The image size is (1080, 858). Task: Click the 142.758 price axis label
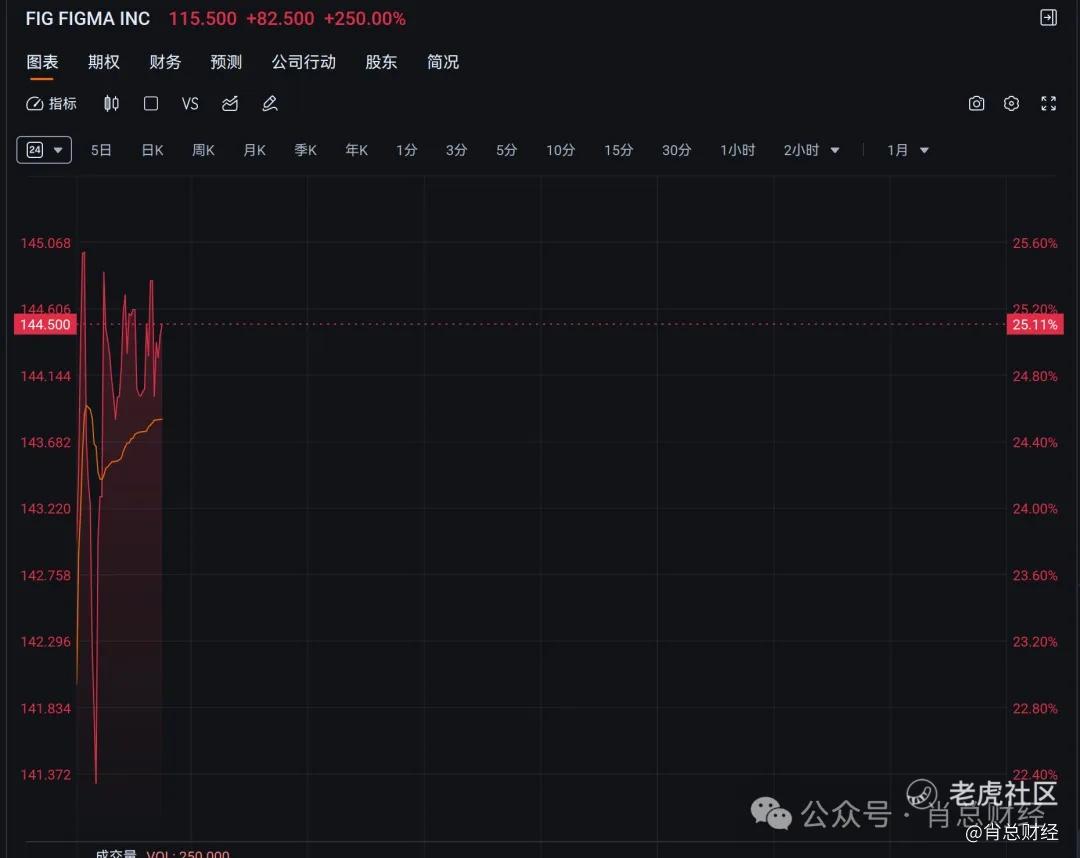point(45,575)
